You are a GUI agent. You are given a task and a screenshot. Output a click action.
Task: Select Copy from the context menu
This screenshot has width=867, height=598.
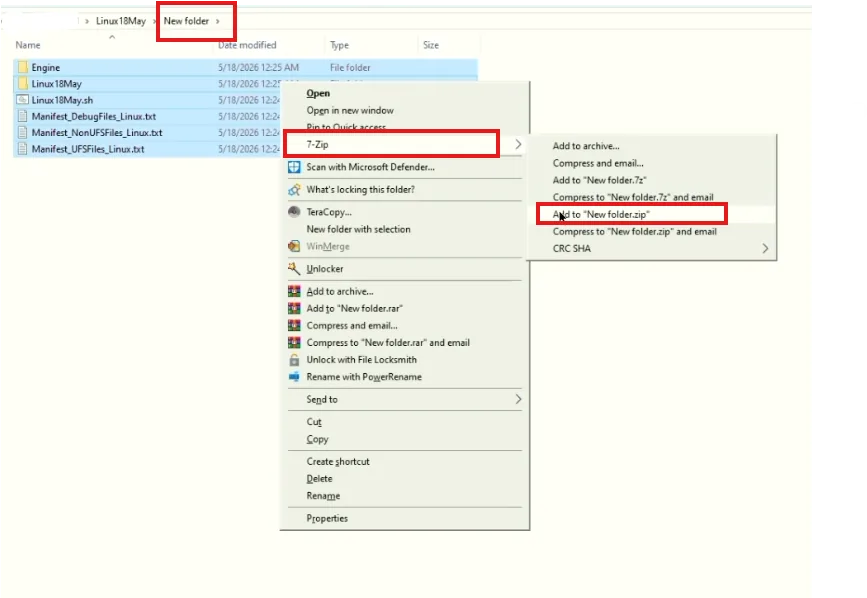[317, 439]
